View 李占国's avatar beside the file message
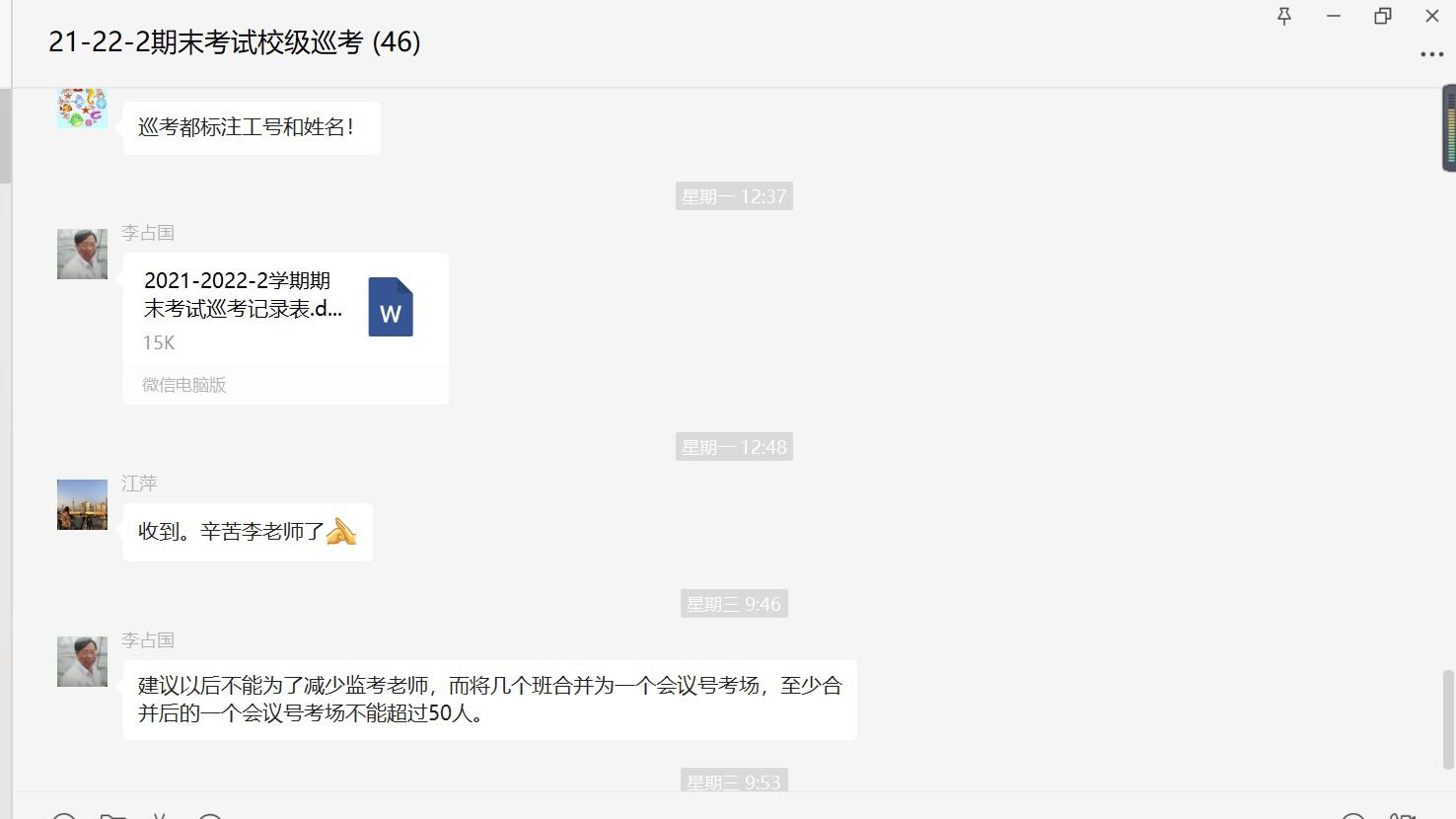 point(83,255)
